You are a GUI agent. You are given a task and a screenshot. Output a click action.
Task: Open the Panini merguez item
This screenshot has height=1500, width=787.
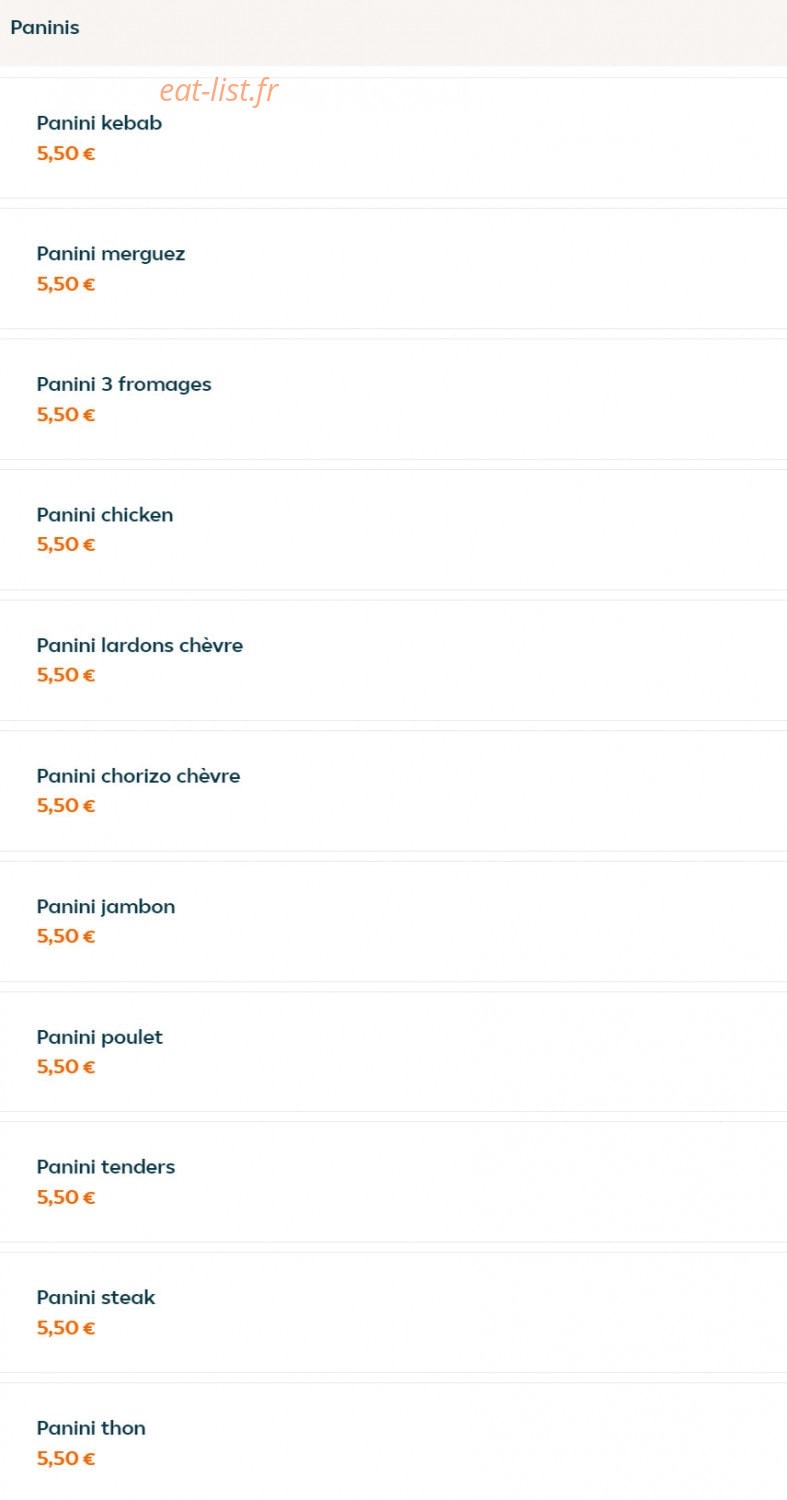(x=393, y=269)
